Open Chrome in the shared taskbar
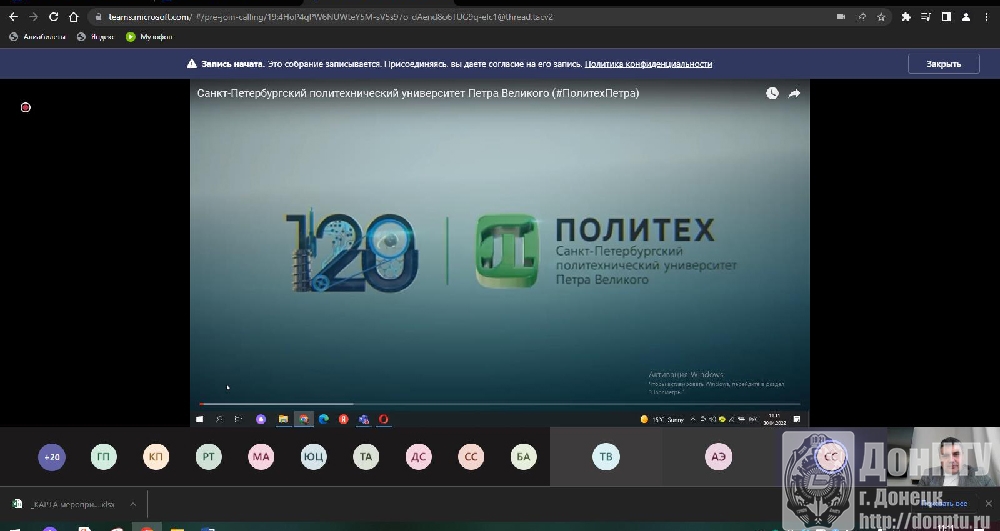 304,419
